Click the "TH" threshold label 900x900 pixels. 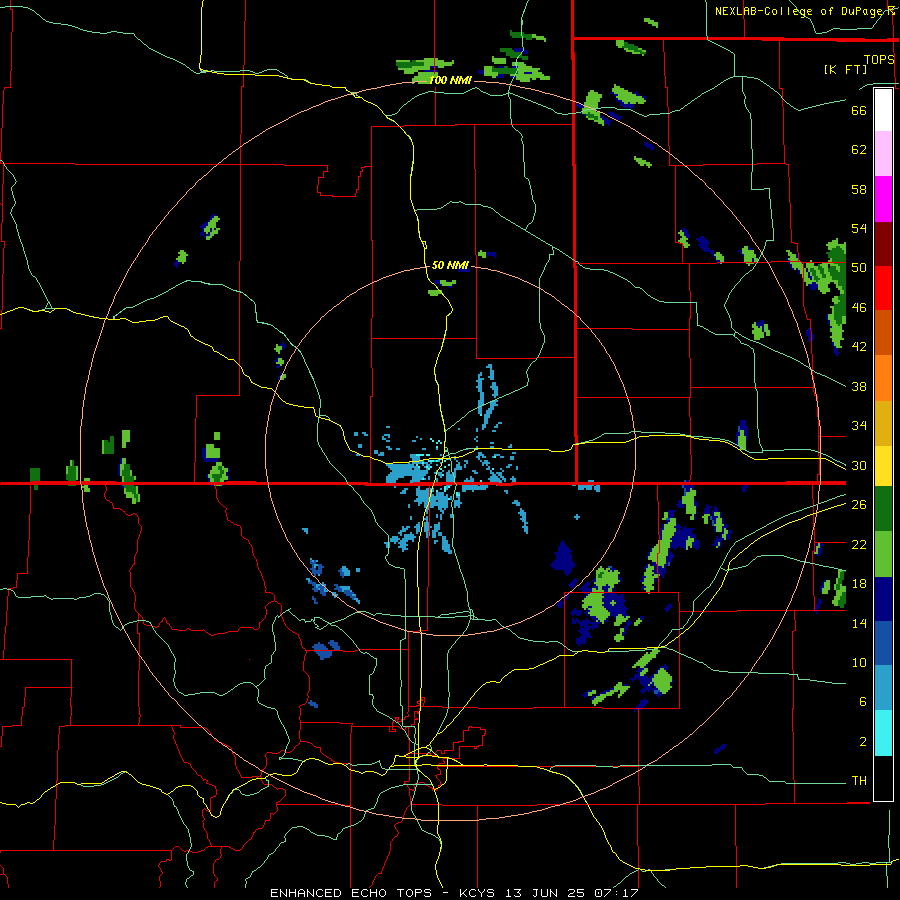859,781
